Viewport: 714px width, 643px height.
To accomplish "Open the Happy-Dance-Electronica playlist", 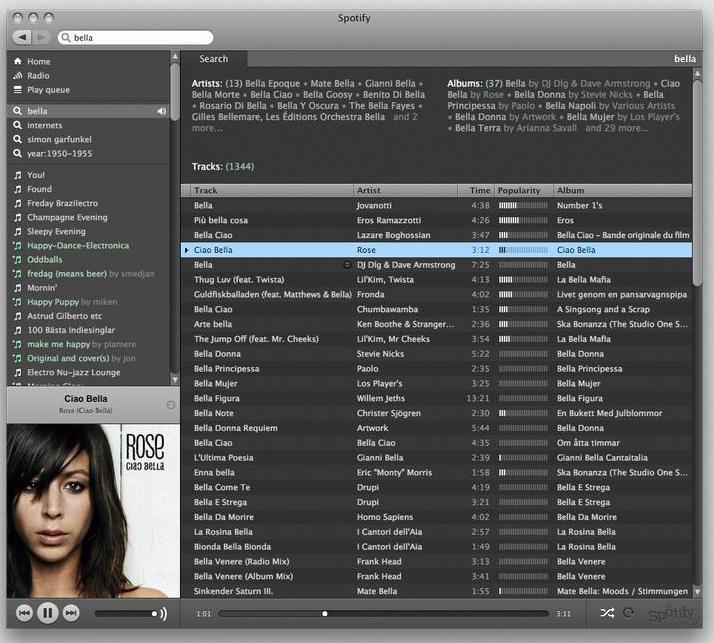I will point(78,245).
